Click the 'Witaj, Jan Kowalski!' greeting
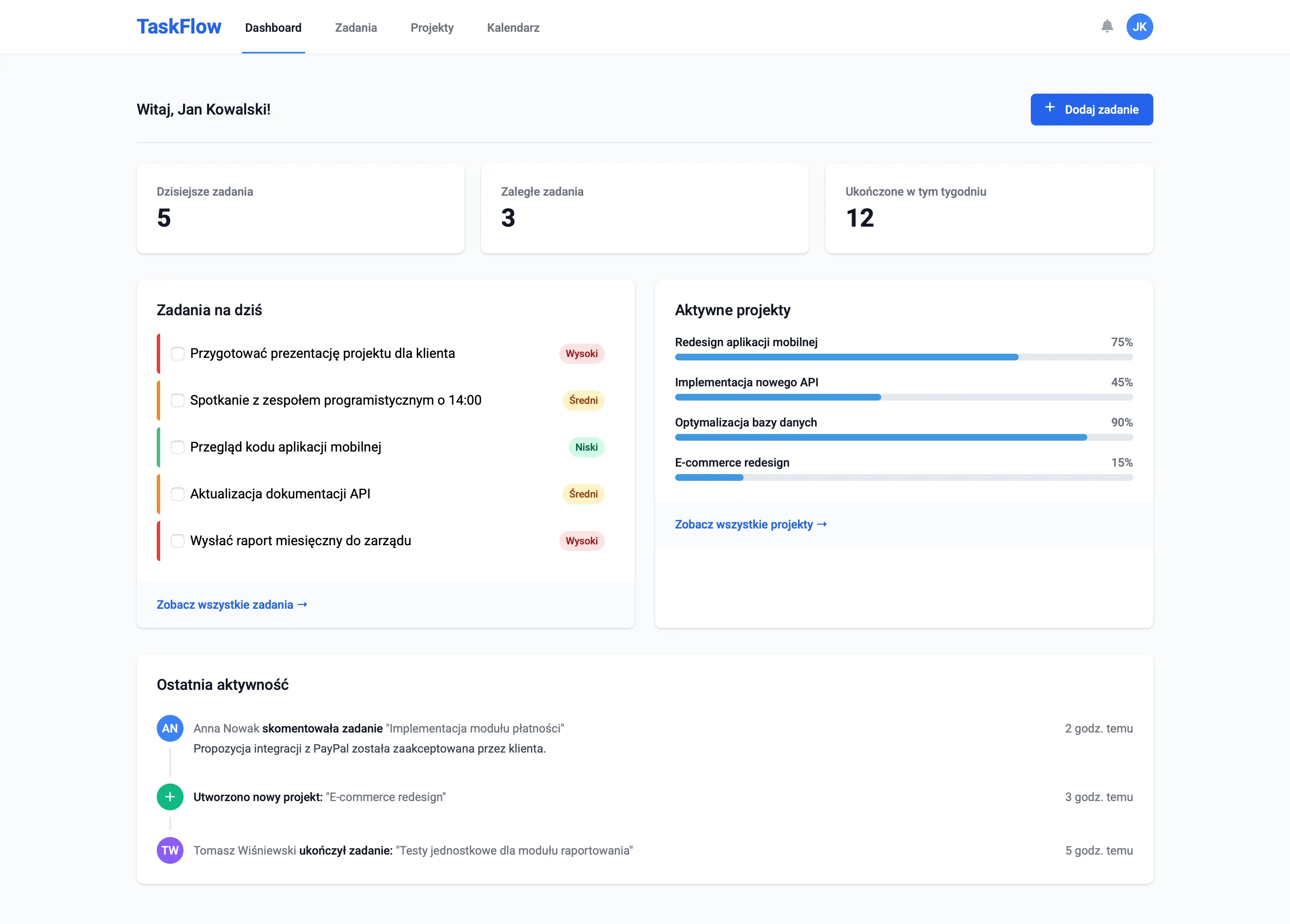The image size is (1290, 924). pyautogui.click(x=204, y=109)
